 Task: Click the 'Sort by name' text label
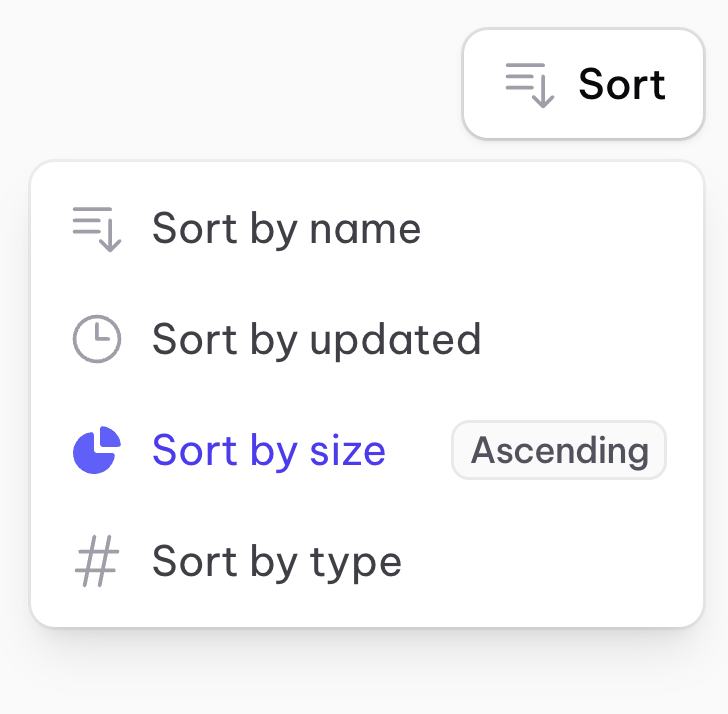click(x=286, y=229)
